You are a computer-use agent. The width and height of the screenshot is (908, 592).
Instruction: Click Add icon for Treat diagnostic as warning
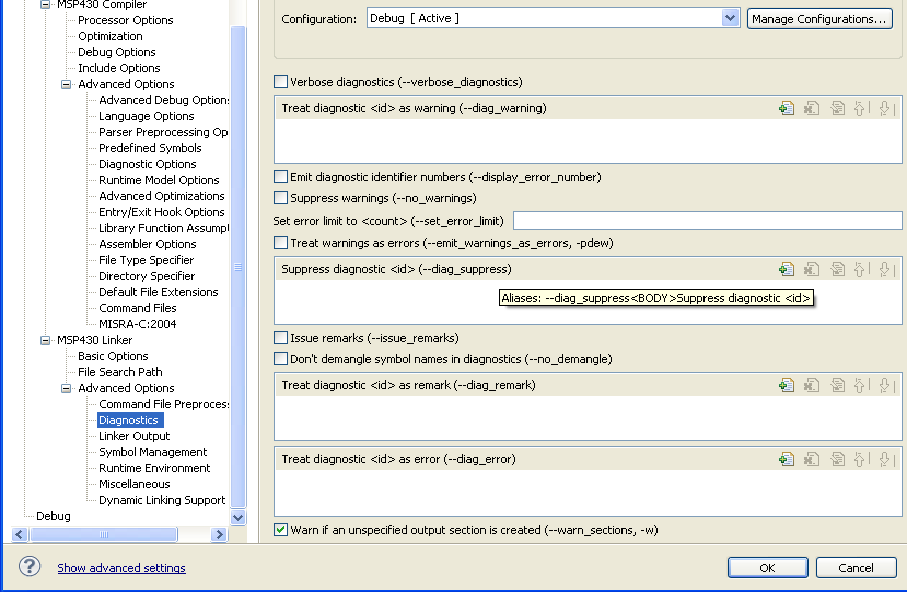click(x=787, y=108)
